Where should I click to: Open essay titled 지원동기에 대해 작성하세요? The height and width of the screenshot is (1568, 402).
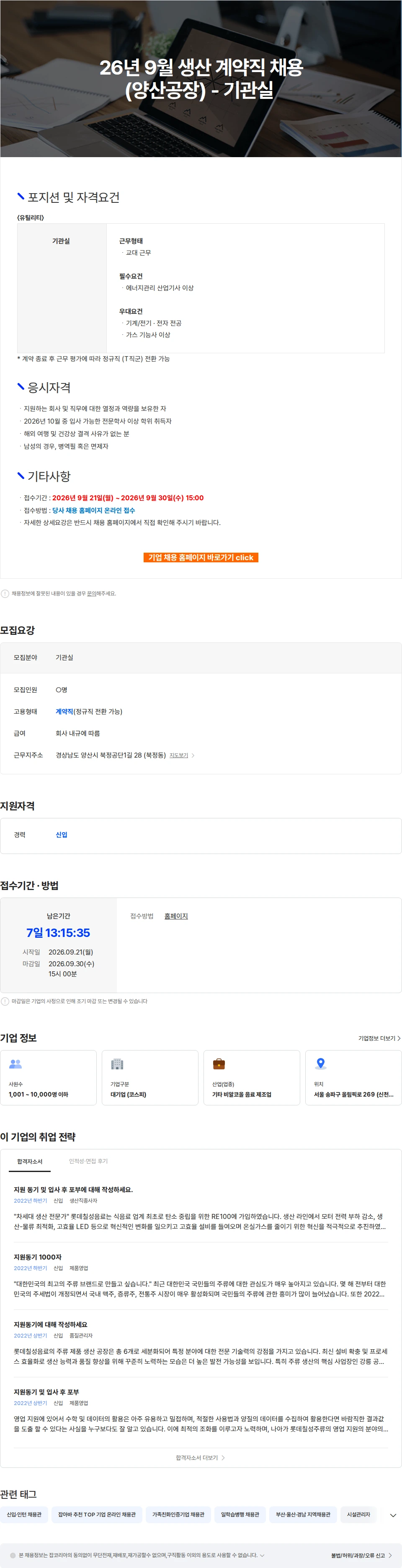pos(51,1325)
